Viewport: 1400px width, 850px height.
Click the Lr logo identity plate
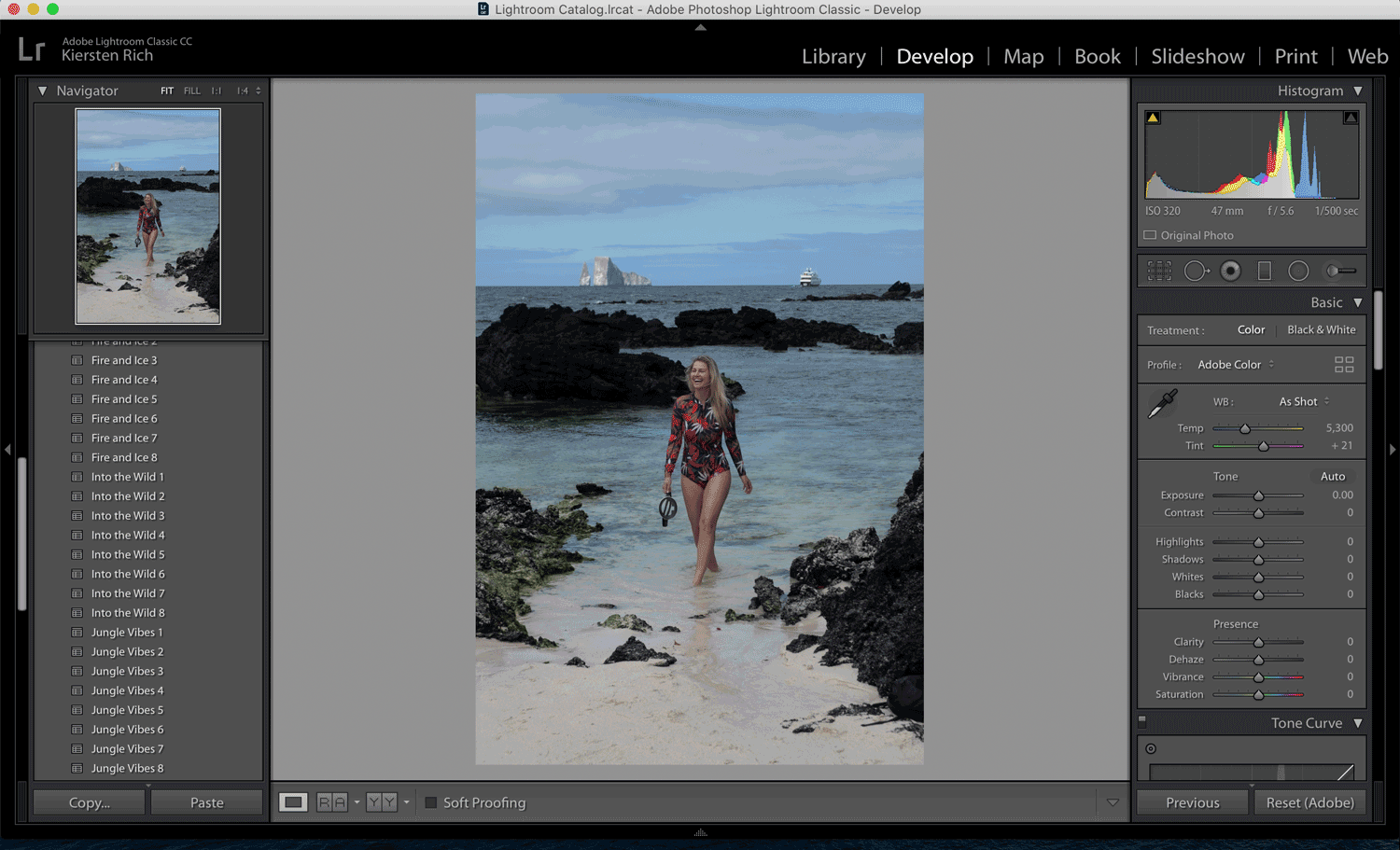tap(32, 49)
